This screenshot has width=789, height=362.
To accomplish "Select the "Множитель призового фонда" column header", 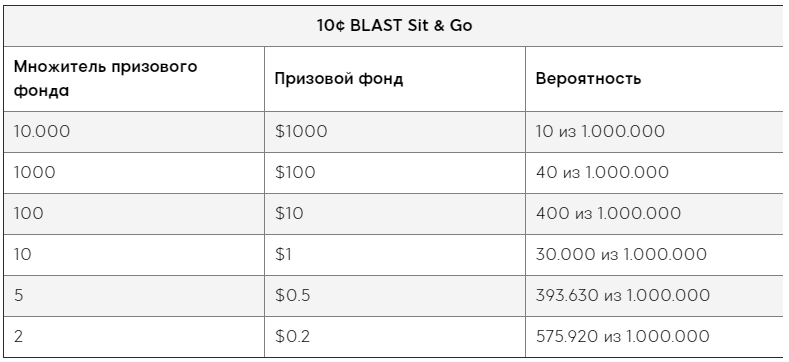I will [134, 79].
